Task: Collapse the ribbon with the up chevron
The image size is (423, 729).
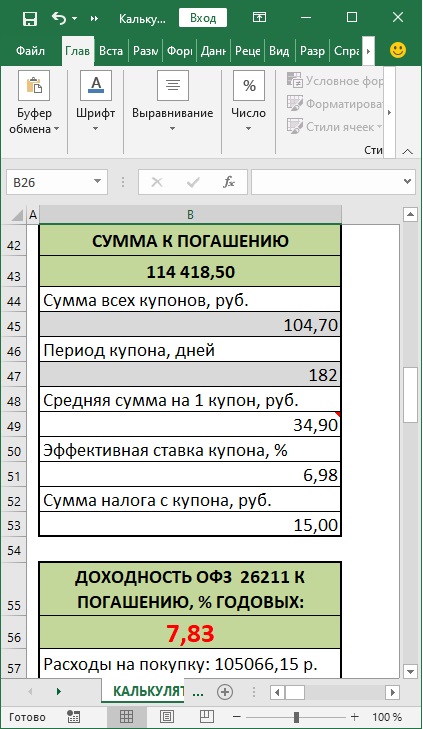Action: (x=408, y=152)
